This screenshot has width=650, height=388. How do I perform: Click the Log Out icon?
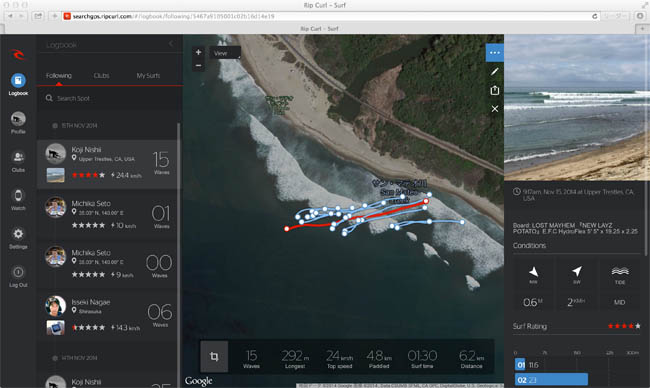pos(18,272)
